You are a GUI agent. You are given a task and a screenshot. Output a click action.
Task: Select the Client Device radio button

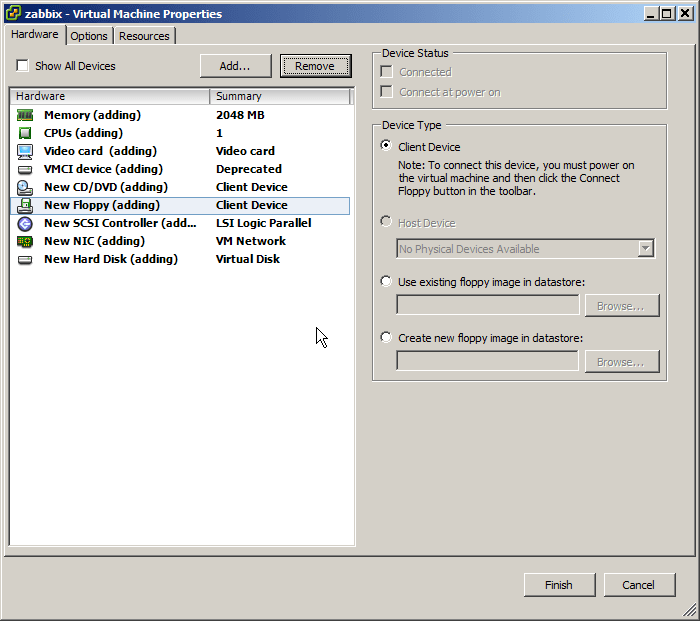[x=386, y=146]
